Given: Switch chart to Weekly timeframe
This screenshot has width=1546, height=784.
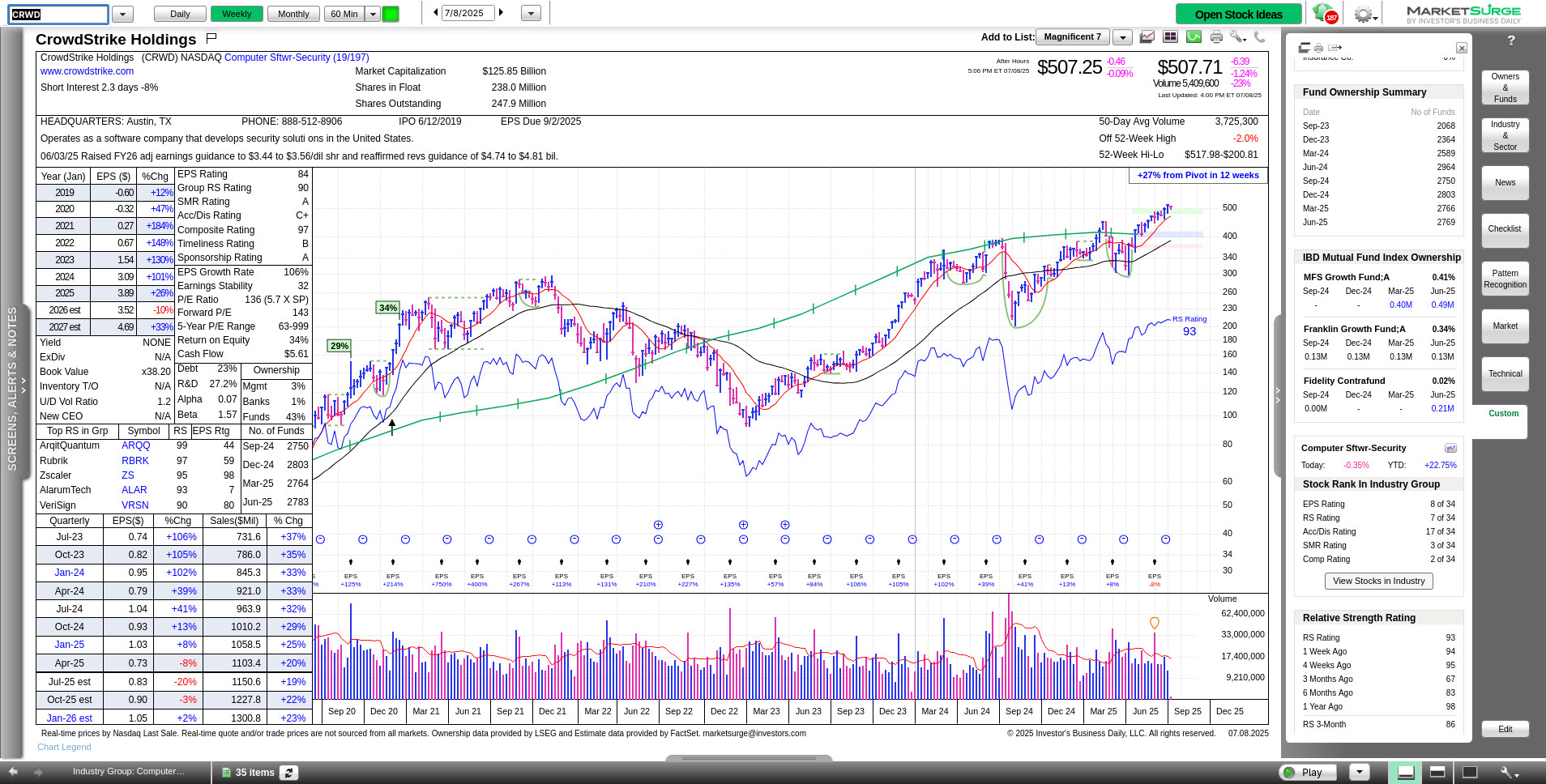Looking at the screenshot, I should [237, 14].
